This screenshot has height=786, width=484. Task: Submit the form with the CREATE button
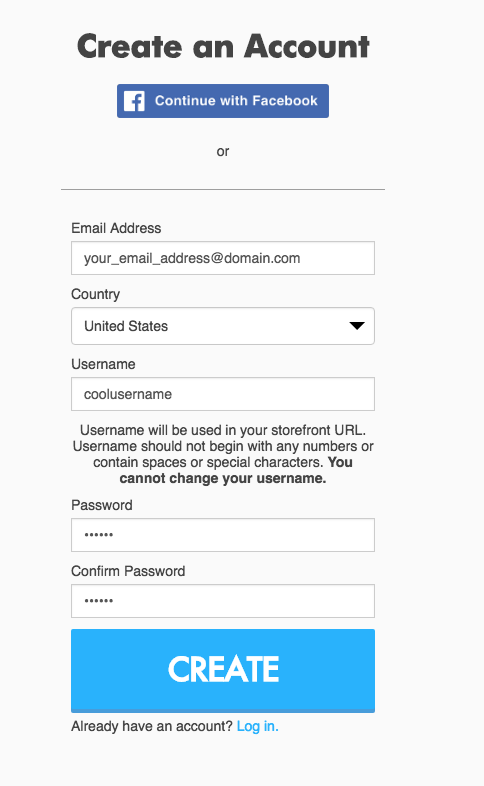pos(223,671)
